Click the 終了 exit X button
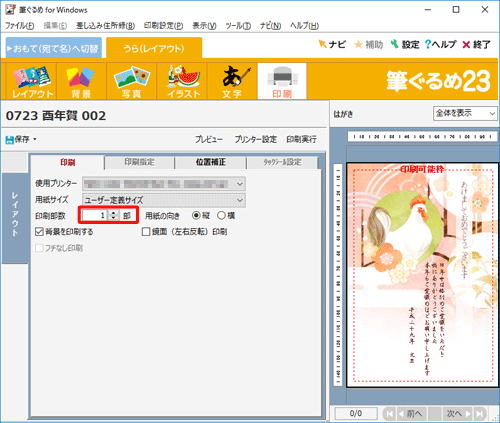The width and height of the screenshot is (500, 423). coord(476,44)
